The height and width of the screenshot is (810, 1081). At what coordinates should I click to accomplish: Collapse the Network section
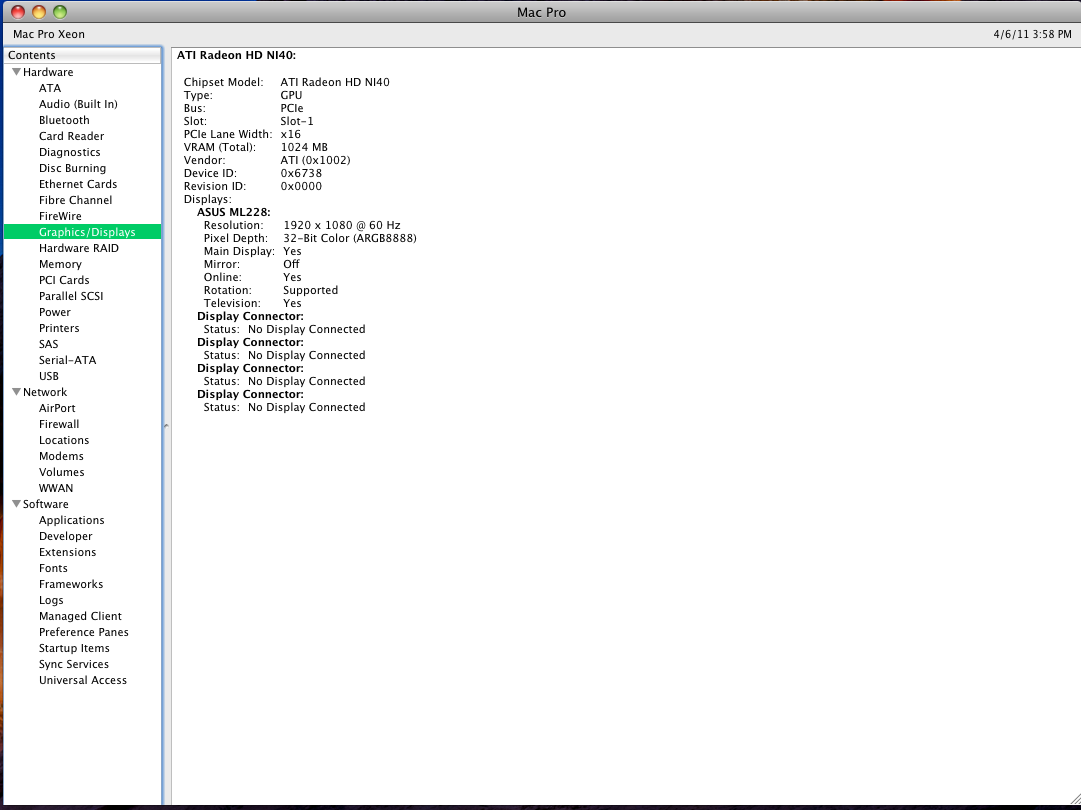tap(17, 392)
